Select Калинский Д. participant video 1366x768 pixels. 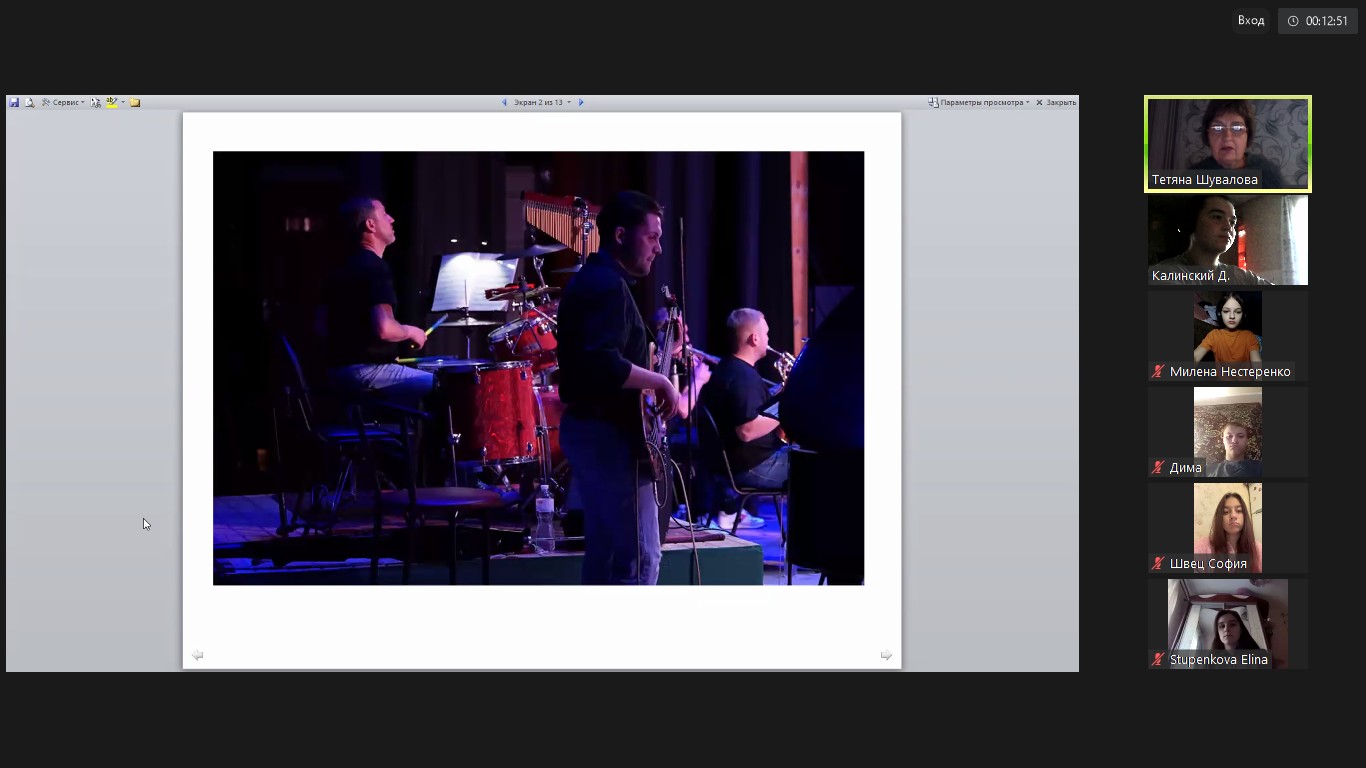pos(1227,239)
